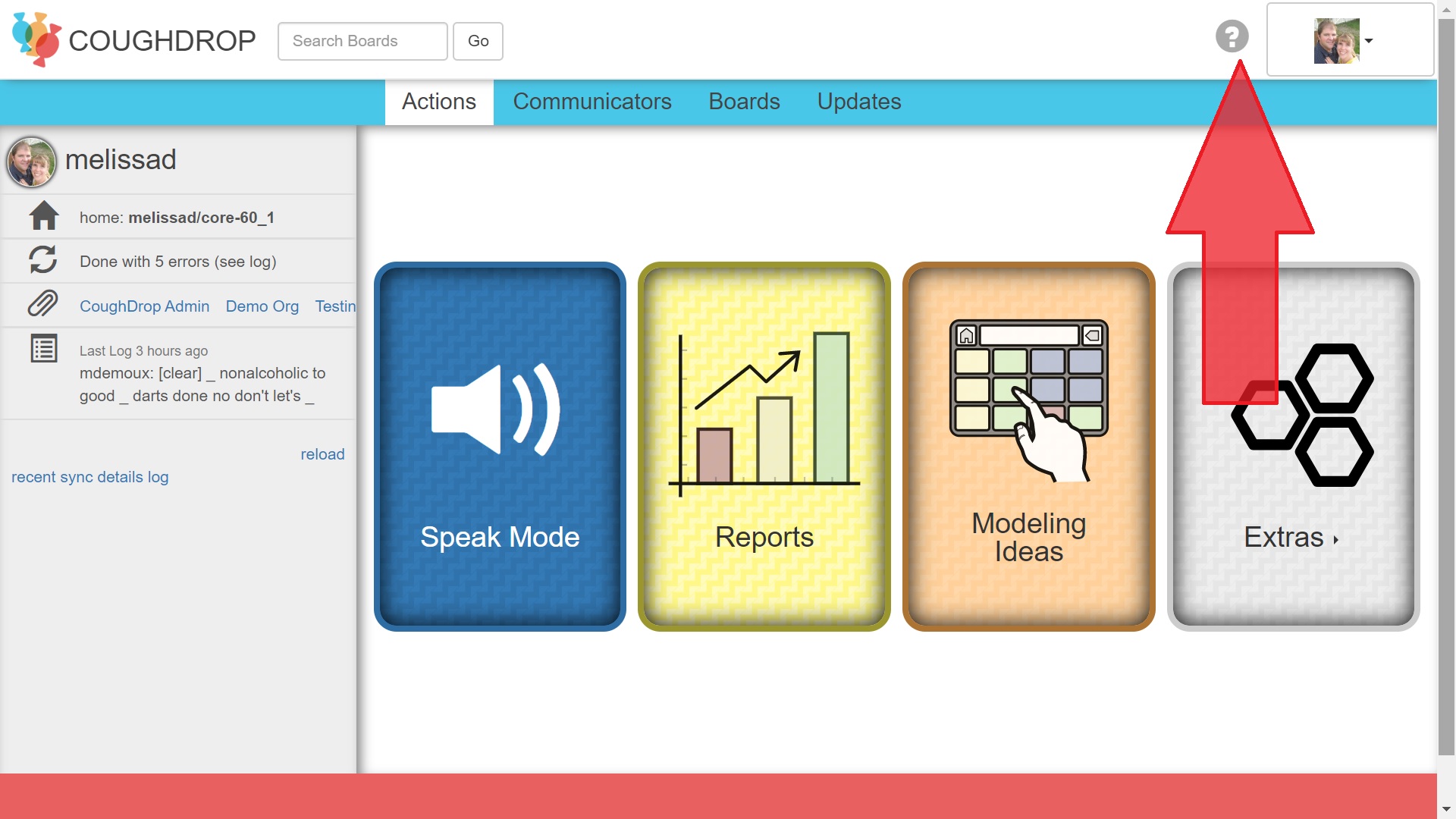Click the log list icon
The width and height of the screenshot is (1456, 819).
[x=44, y=349]
